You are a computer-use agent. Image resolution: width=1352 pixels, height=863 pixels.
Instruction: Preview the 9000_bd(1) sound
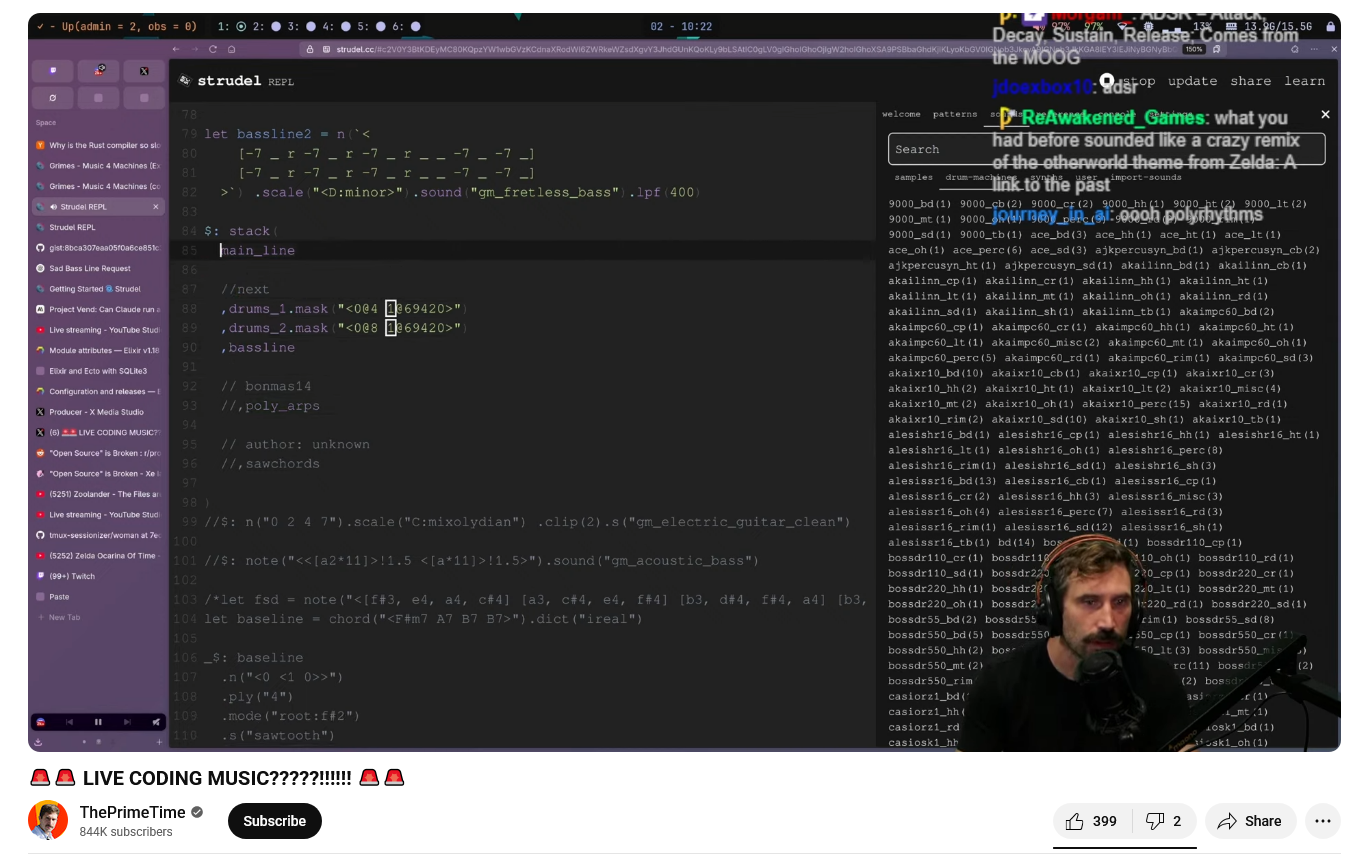[920, 204]
